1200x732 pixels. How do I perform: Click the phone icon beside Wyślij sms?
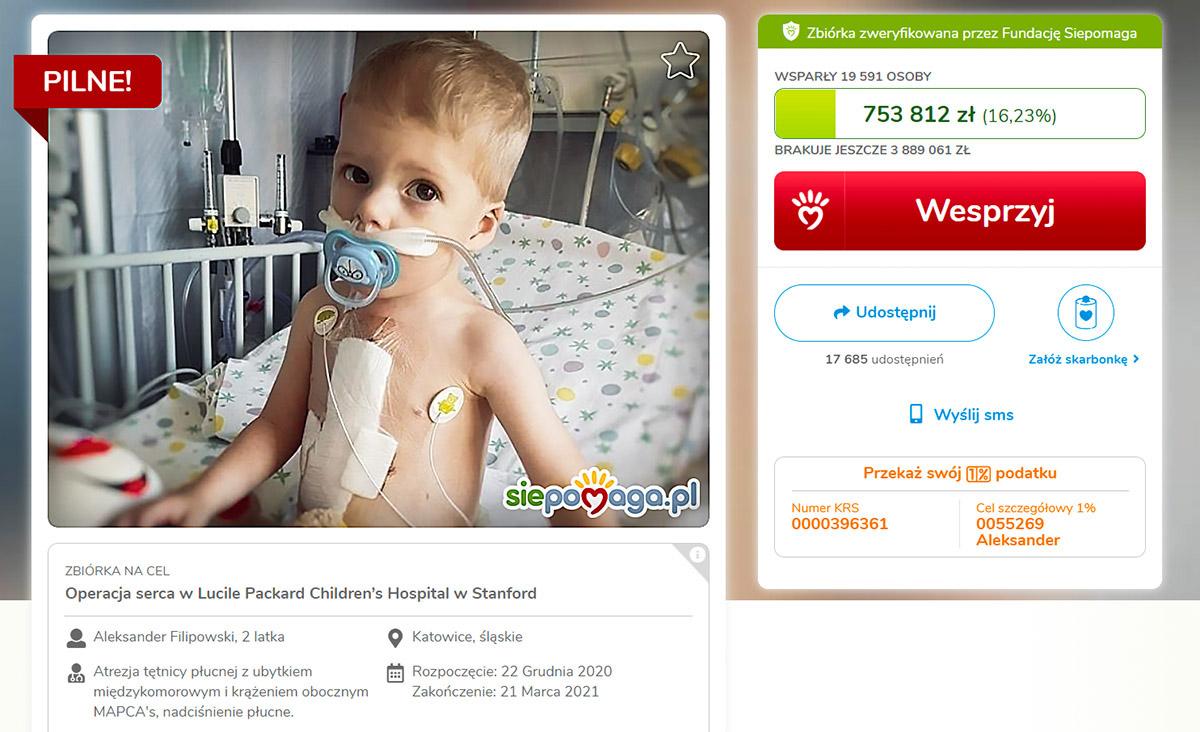pos(915,414)
